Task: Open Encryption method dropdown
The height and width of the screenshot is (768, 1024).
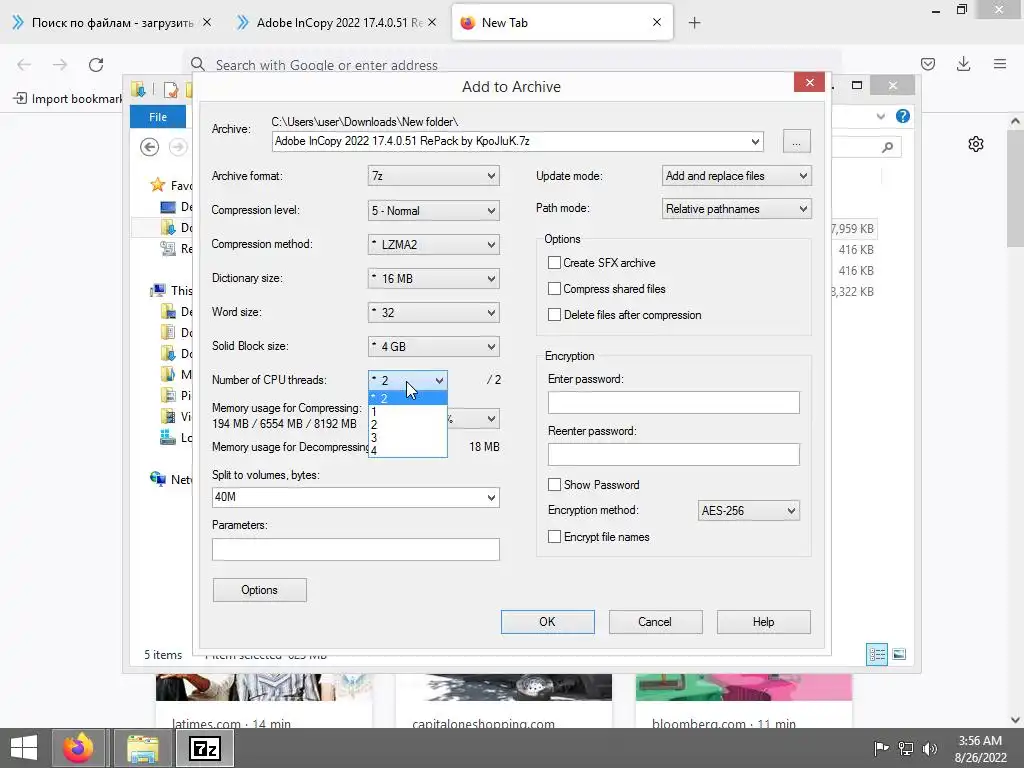Action: [x=748, y=511]
